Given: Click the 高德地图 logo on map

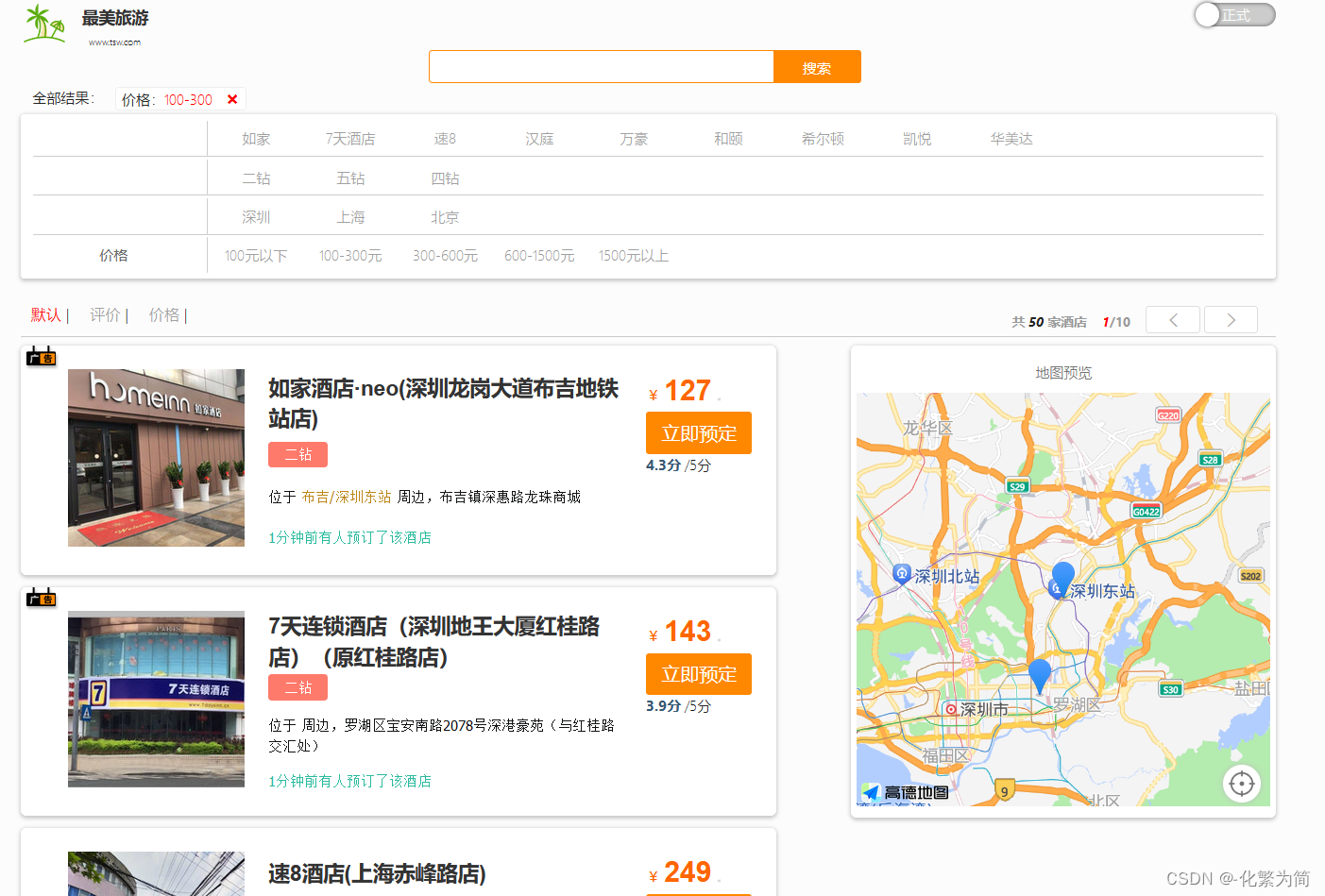Looking at the screenshot, I should [906, 792].
